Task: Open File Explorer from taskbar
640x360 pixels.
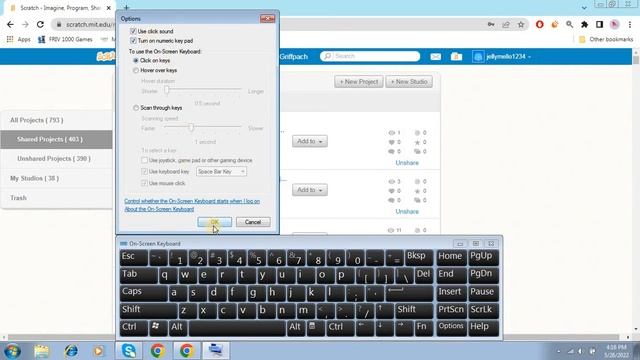Action: coord(41,351)
